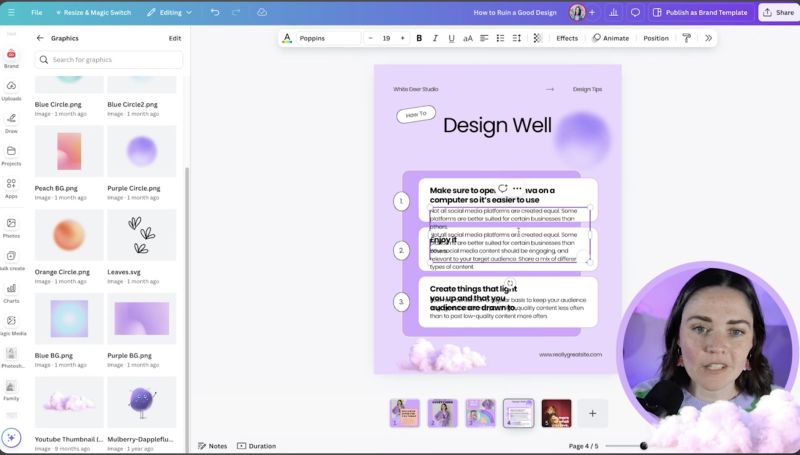The height and width of the screenshot is (455, 800).
Task: Open the Apps sidebar tab
Action: 11,188
